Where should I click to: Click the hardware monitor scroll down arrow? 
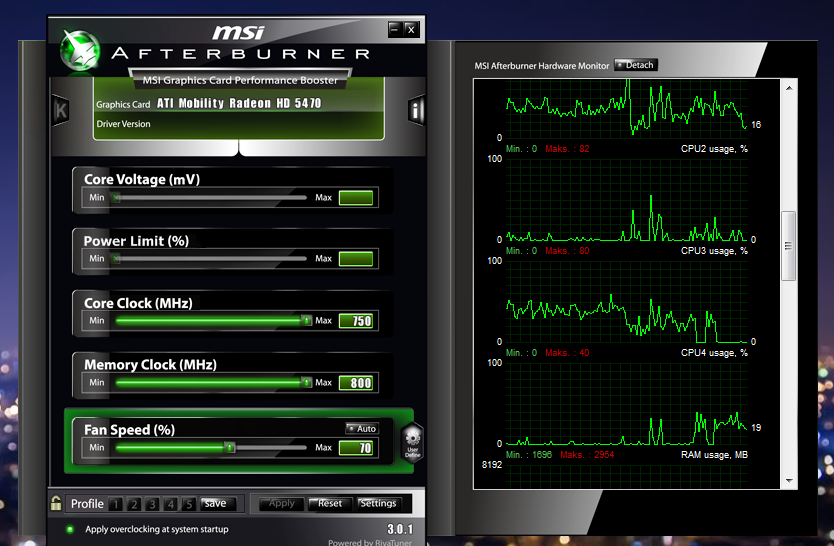pos(789,481)
